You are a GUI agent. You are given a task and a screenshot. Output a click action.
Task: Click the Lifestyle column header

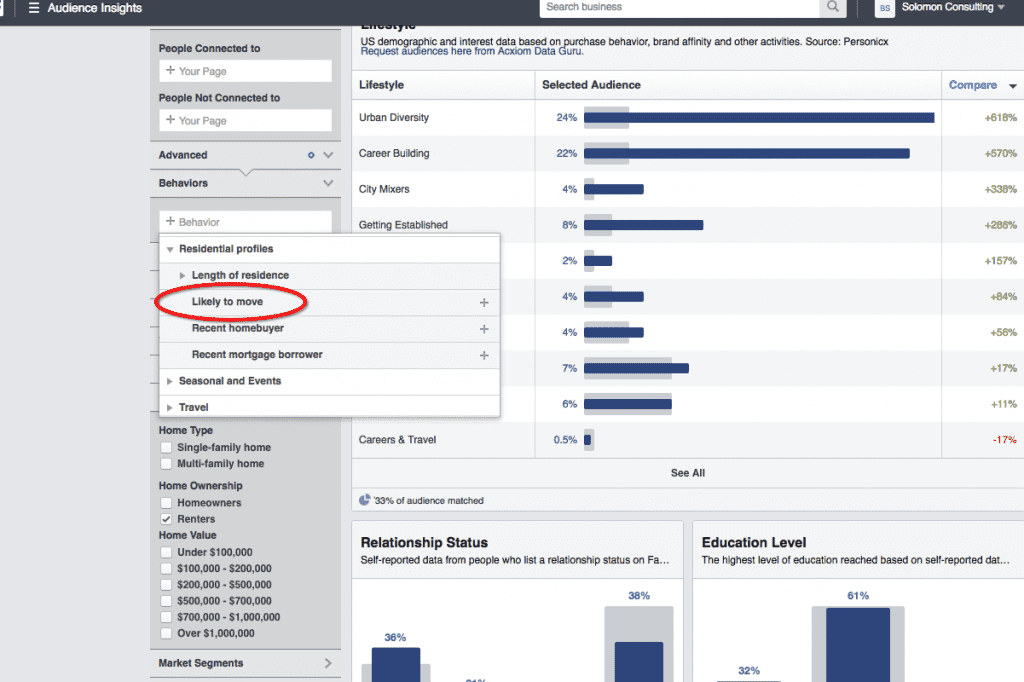click(x=381, y=85)
